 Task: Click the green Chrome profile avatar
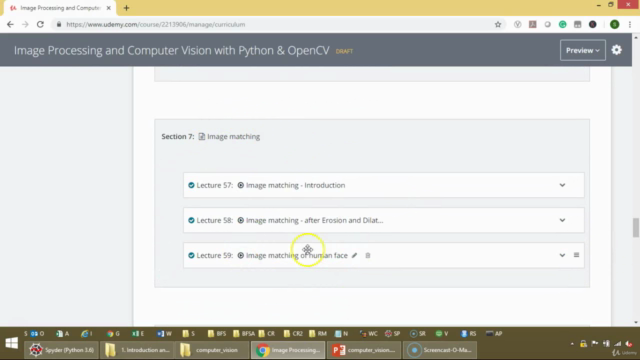tap(614, 24)
